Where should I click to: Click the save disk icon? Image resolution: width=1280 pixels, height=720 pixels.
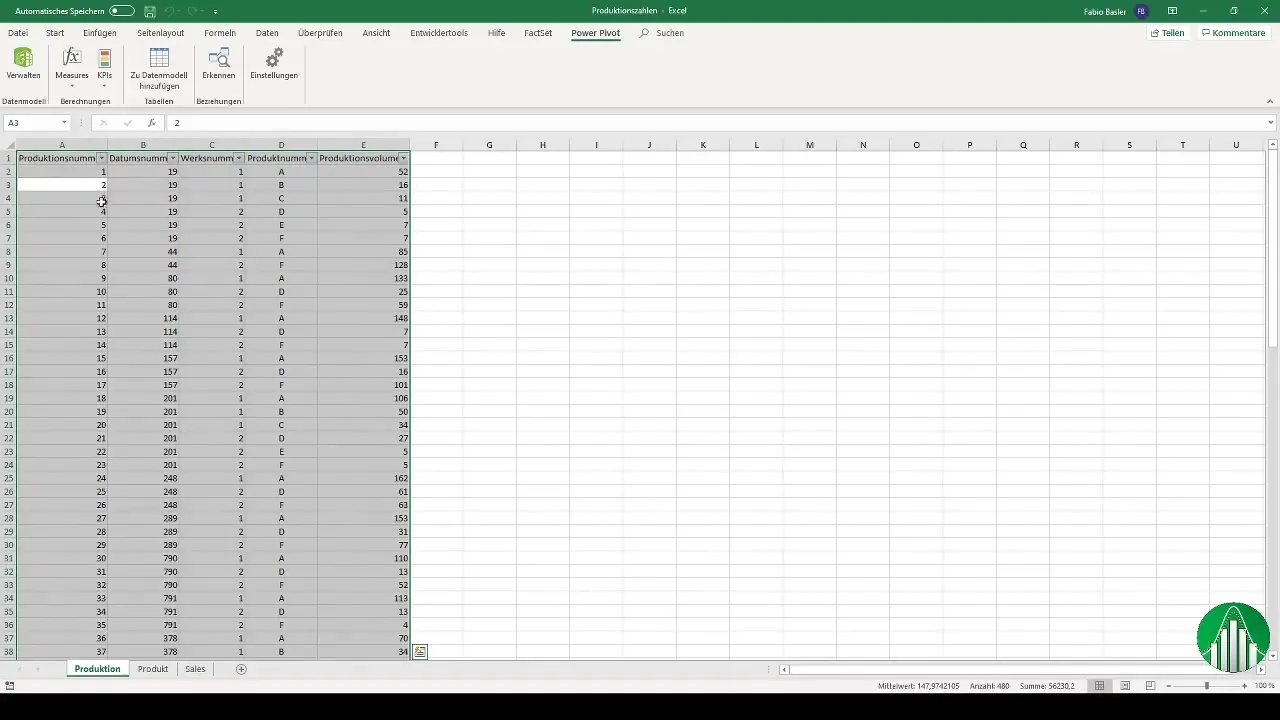pos(149,11)
